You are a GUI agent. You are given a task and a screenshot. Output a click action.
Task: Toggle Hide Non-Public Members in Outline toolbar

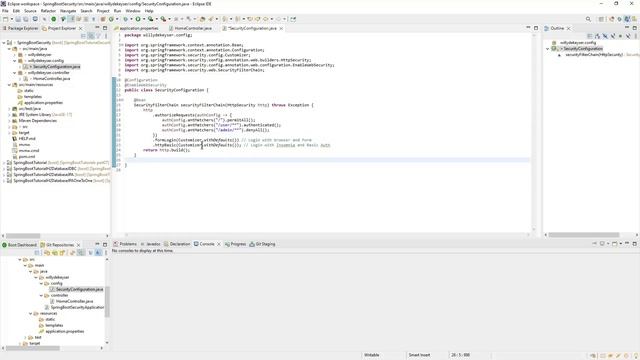tap(620, 36)
